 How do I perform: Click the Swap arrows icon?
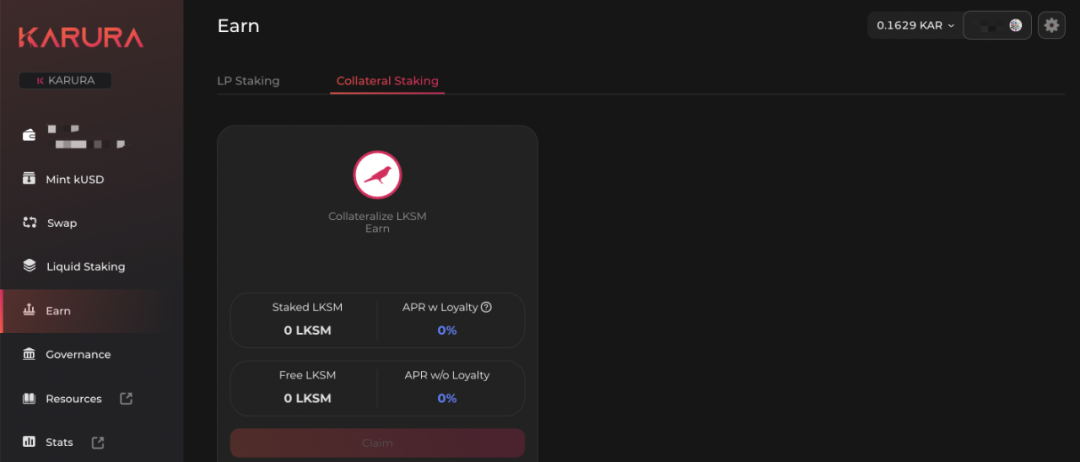(x=29, y=223)
